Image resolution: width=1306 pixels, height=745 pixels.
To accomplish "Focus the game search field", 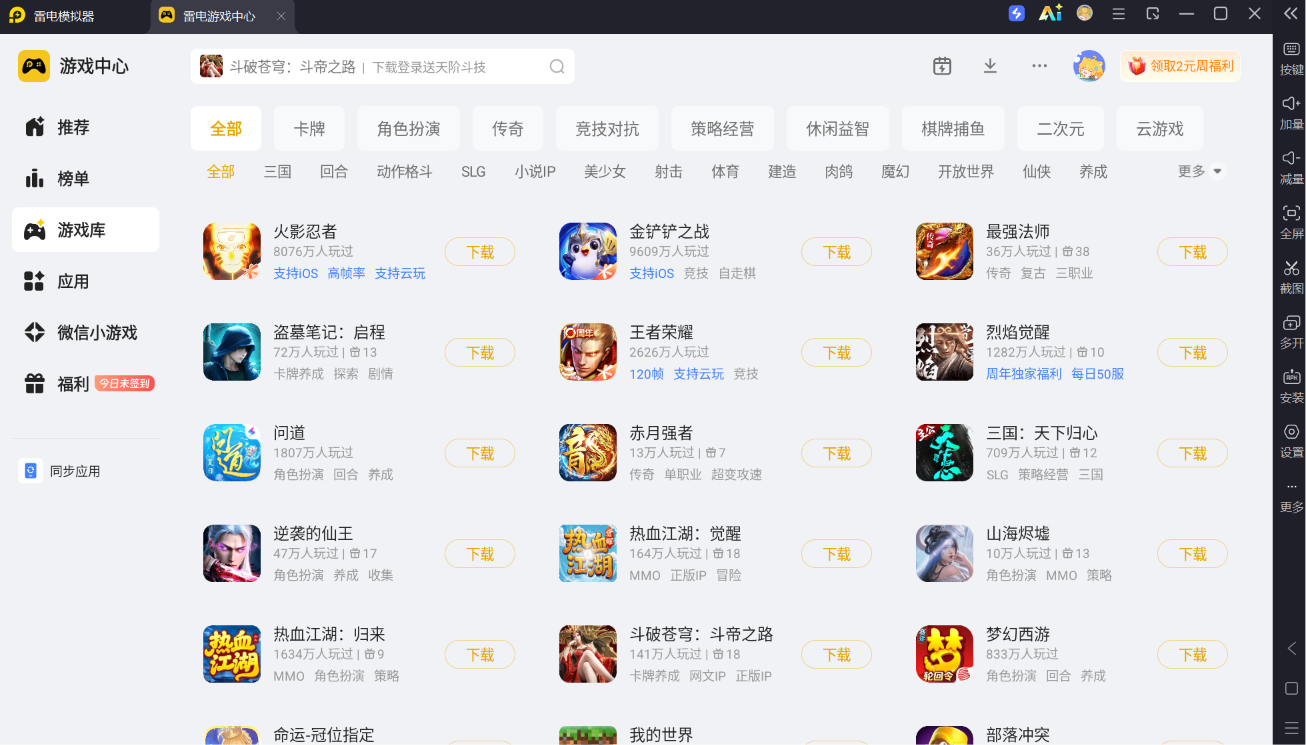I will pyautogui.click(x=383, y=67).
